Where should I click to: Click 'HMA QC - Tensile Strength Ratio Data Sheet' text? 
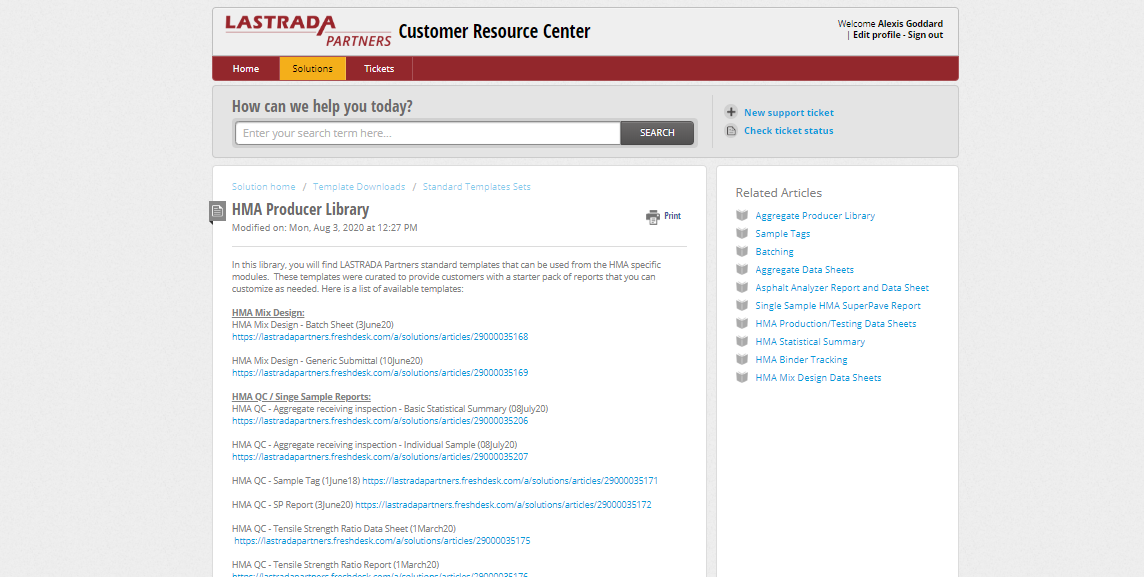tap(344, 529)
